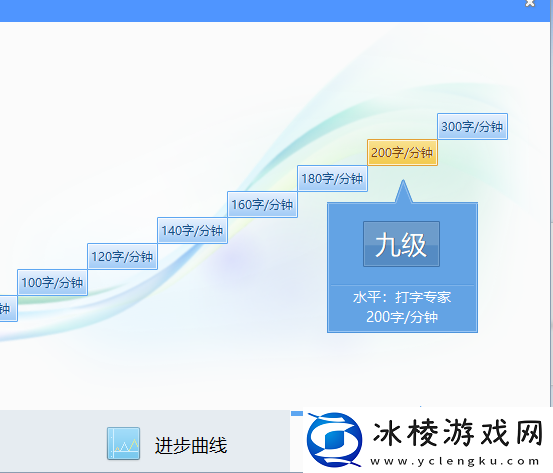
Task: Select the 100字/分钟 speed step
Action: click(52, 283)
